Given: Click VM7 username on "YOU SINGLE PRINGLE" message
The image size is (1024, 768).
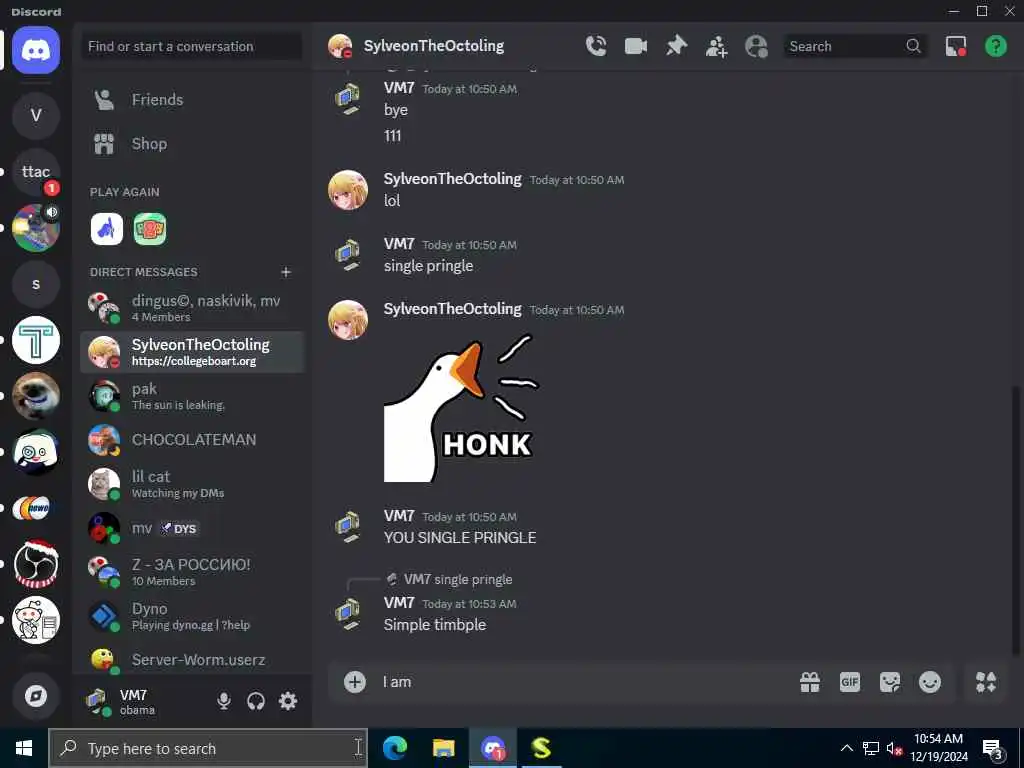Looking at the screenshot, I should 399,516.
